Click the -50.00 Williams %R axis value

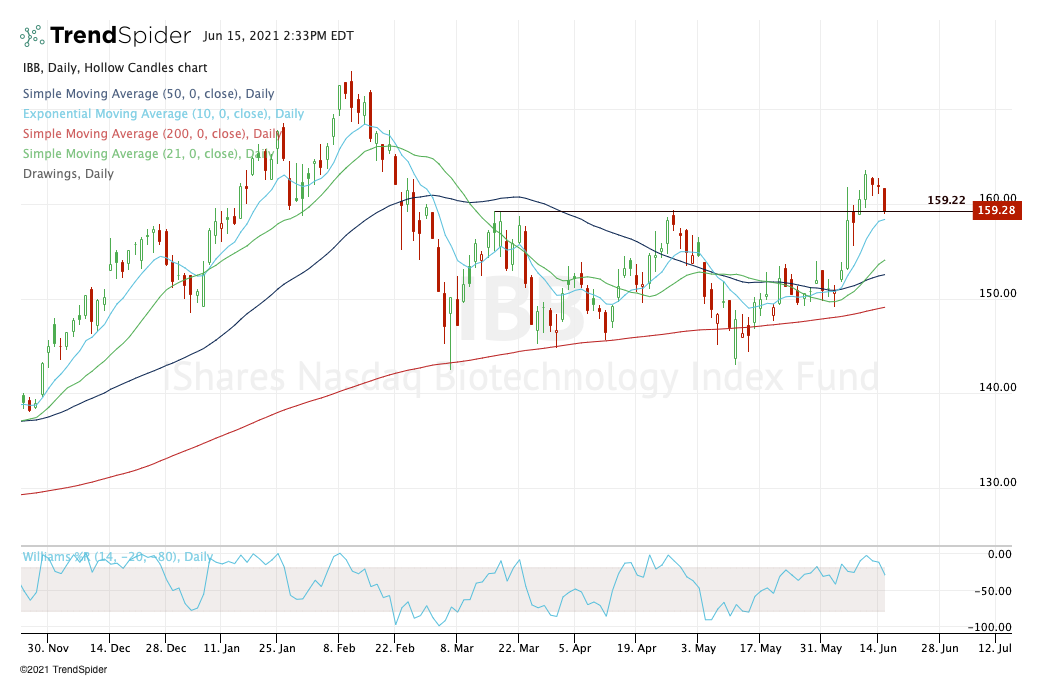pyautogui.click(x=993, y=591)
